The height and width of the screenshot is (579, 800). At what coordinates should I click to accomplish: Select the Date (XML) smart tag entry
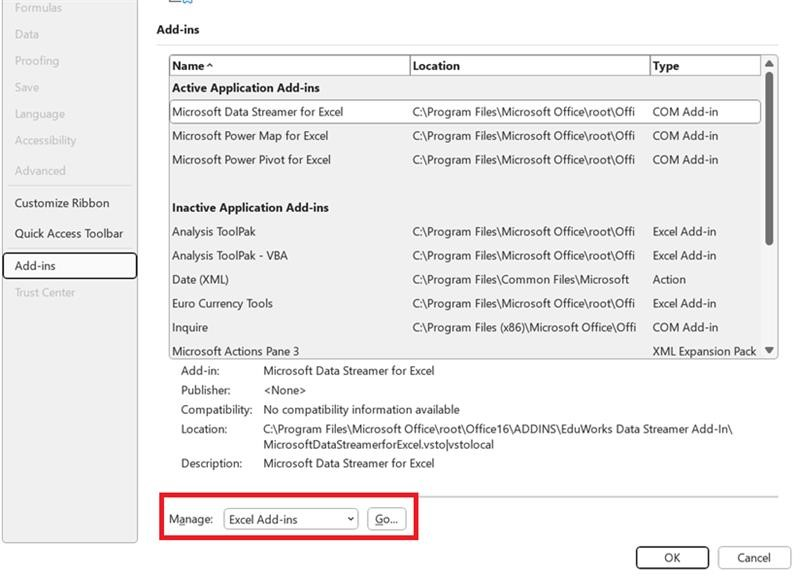pyautogui.click(x=204, y=279)
